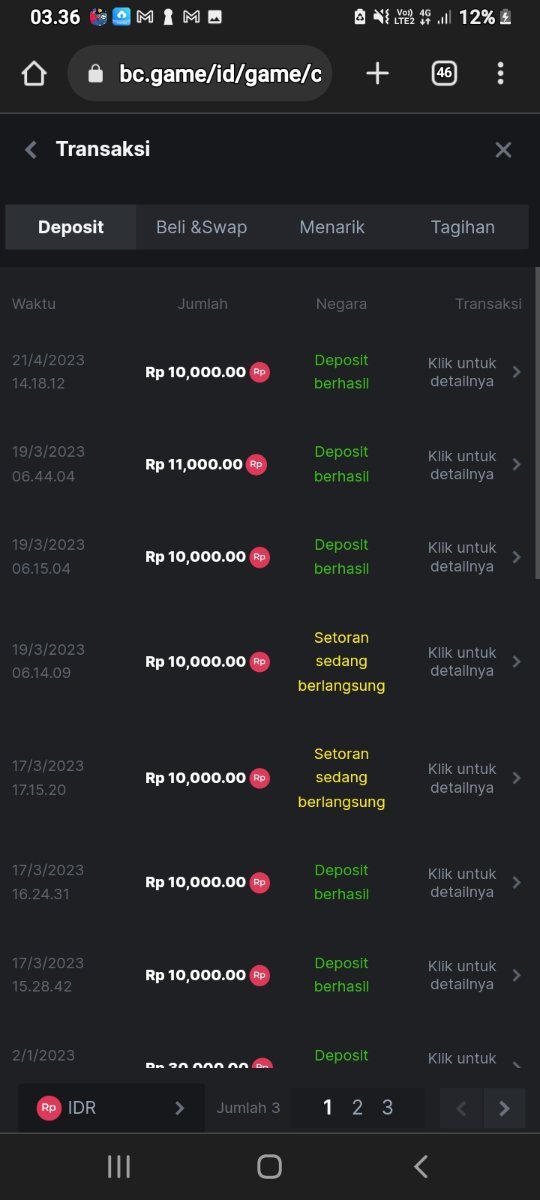Go to page 2 of transactions
Viewport: 540px width, 1200px height.
357,1108
